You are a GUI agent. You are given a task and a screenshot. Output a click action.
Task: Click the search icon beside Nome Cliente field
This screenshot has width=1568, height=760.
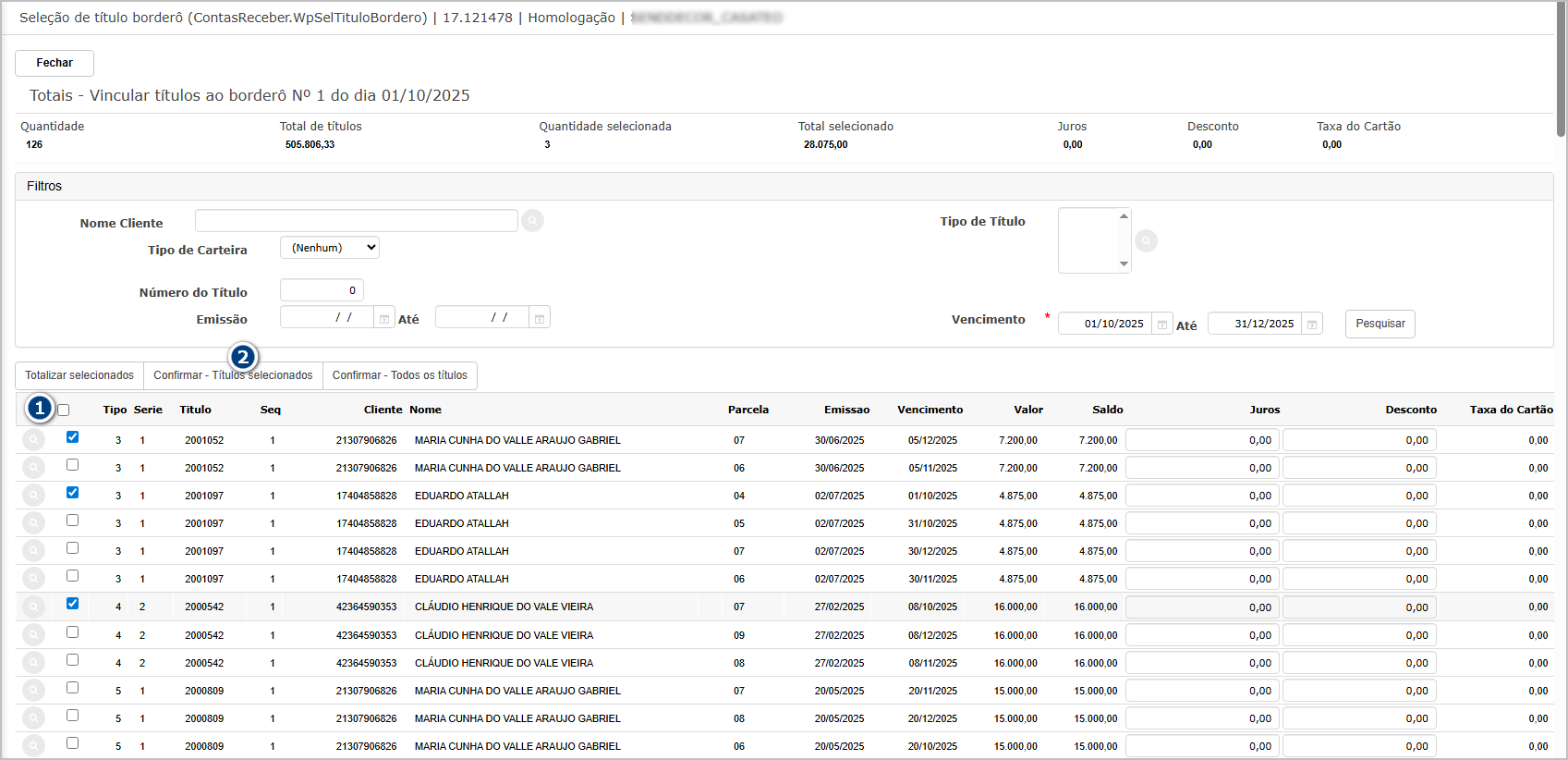pos(532,221)
